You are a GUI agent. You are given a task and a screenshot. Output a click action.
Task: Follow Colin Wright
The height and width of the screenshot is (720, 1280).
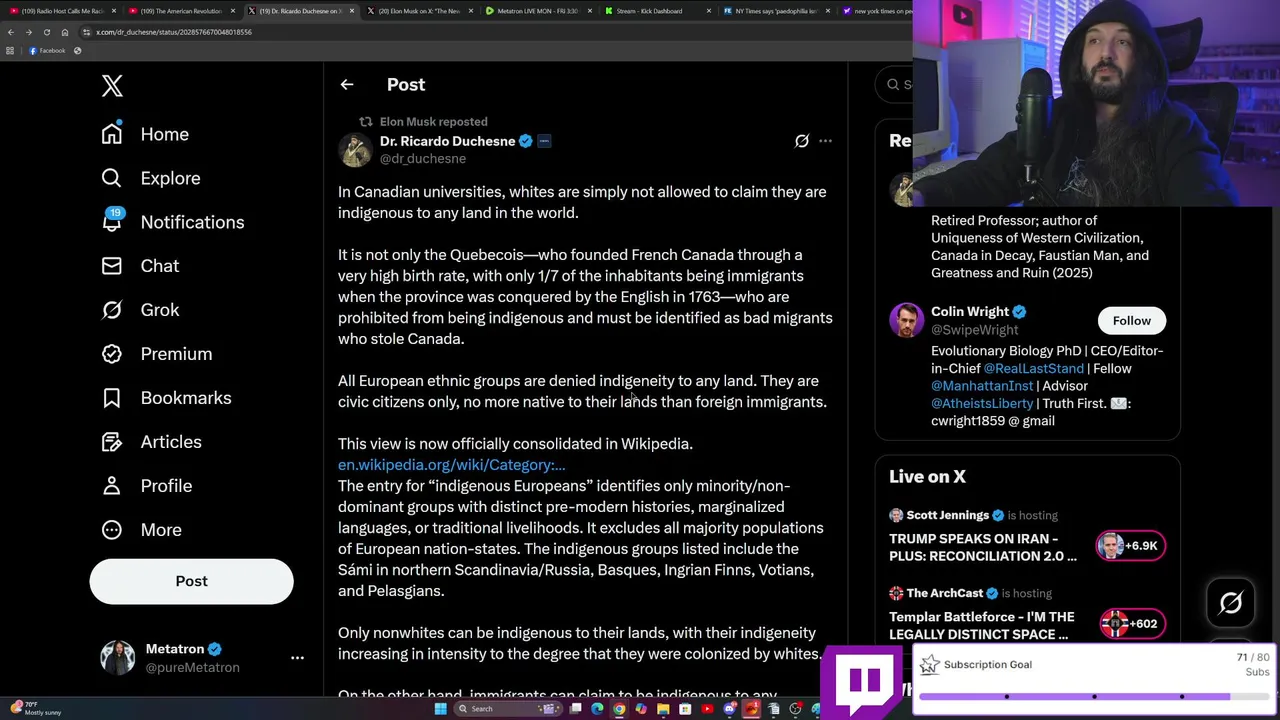1131,320
